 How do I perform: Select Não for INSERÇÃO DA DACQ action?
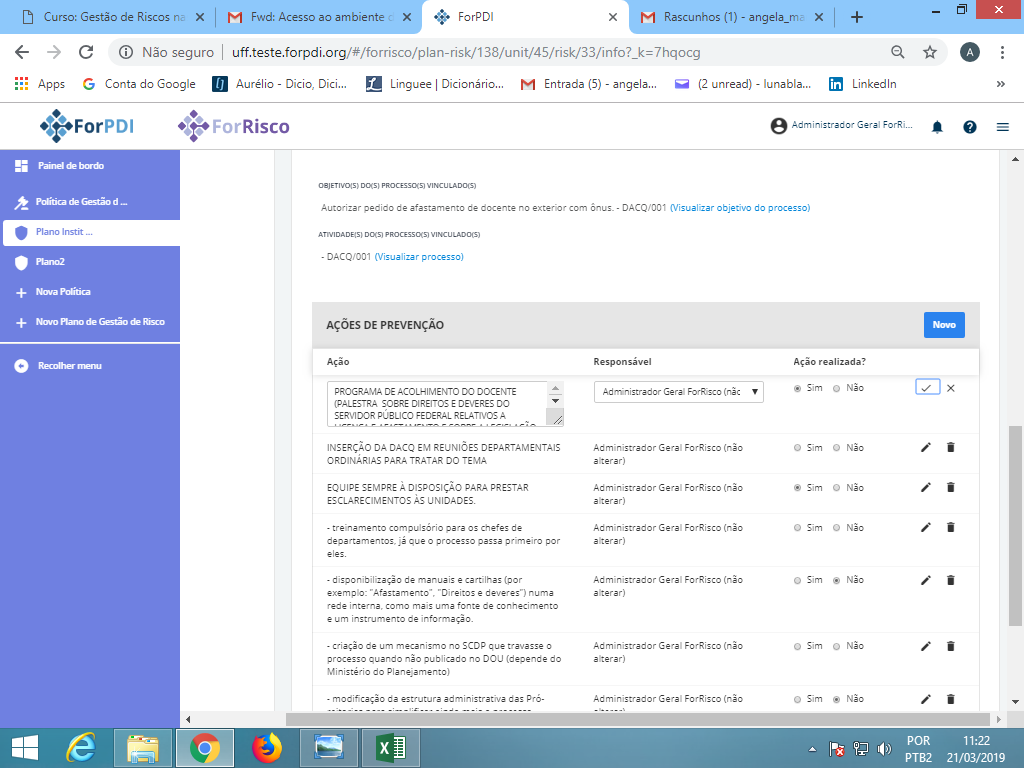pos(837,448)
